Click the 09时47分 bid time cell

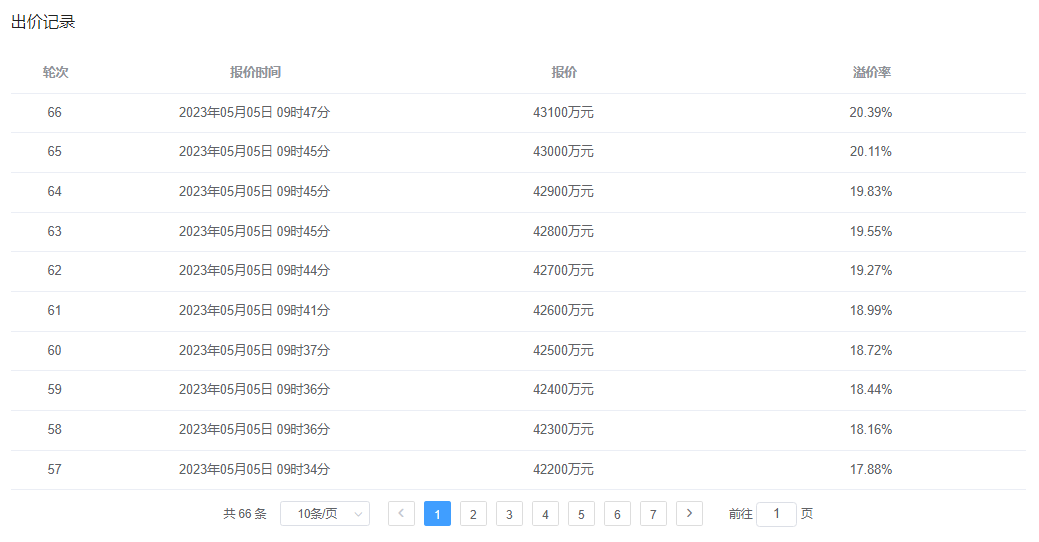pos(254,113)
